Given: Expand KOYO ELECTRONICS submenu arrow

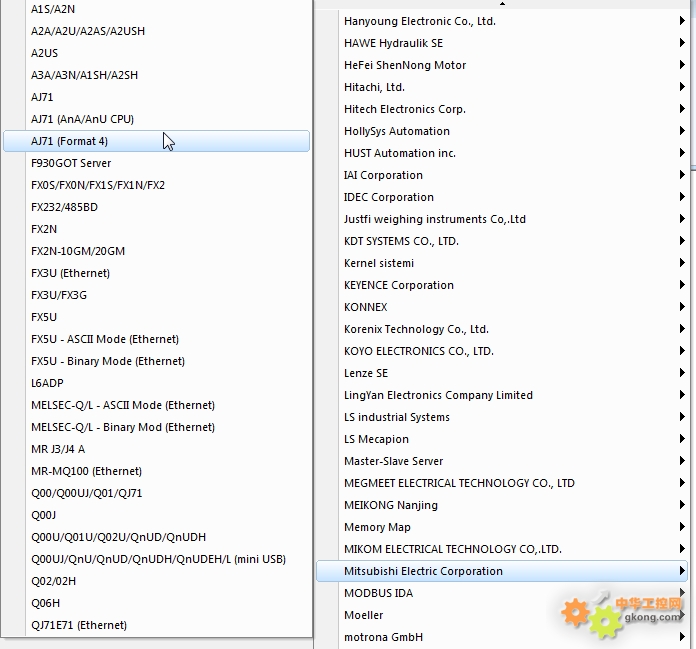Looking at the screenshot, I should pyautogui.click(x=682, y=351).
